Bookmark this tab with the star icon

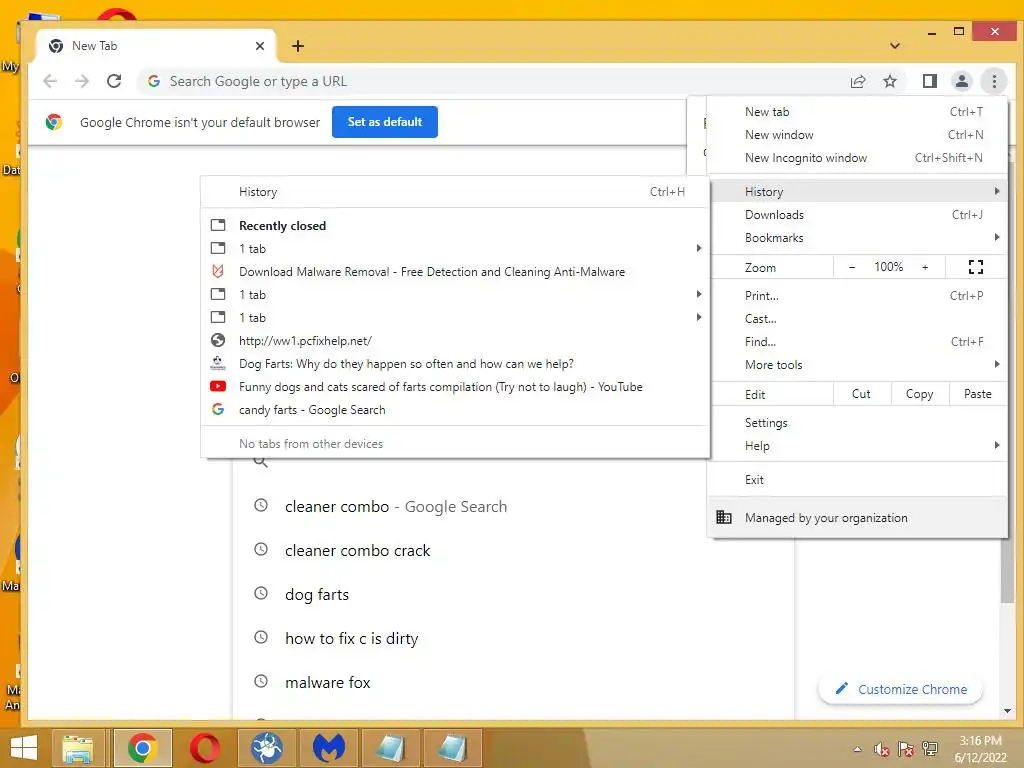889,81
